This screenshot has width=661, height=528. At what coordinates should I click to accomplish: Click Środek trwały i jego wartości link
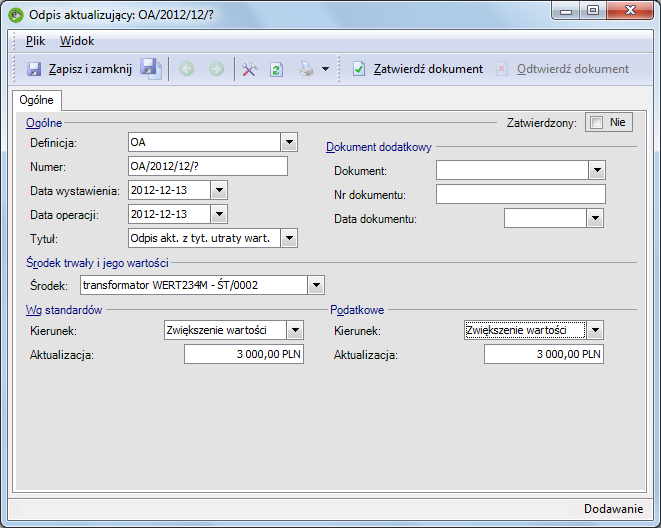coord(97,263)
